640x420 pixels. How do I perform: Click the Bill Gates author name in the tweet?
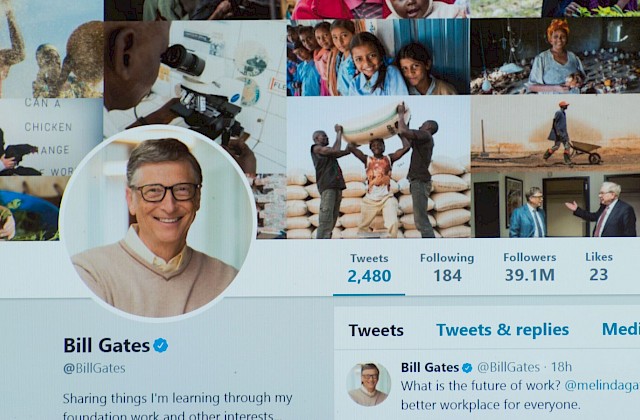pyautogui.click(x=430, y=367)
